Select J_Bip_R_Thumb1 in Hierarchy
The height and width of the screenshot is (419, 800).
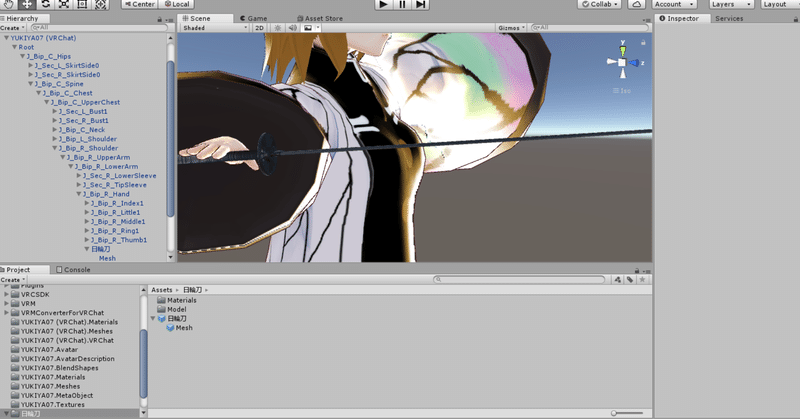tap(119, 240)
